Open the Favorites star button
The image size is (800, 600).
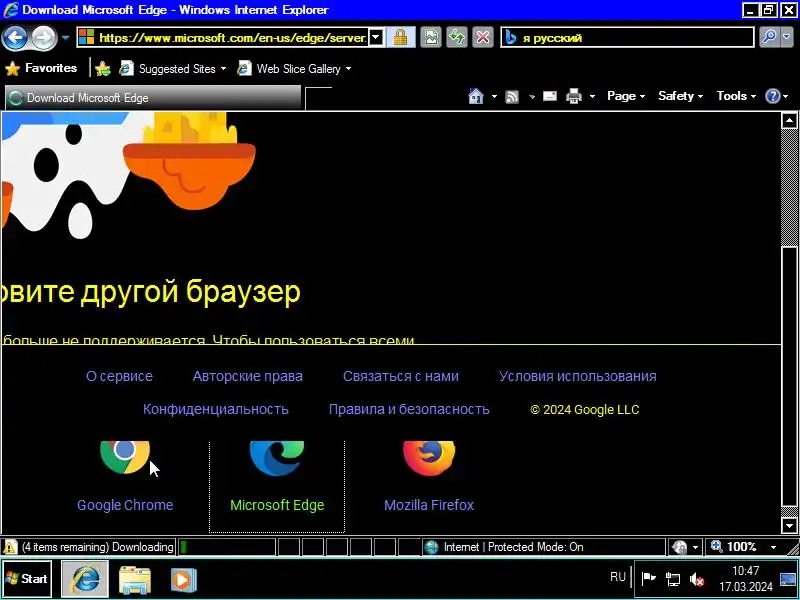pos(41,68)
